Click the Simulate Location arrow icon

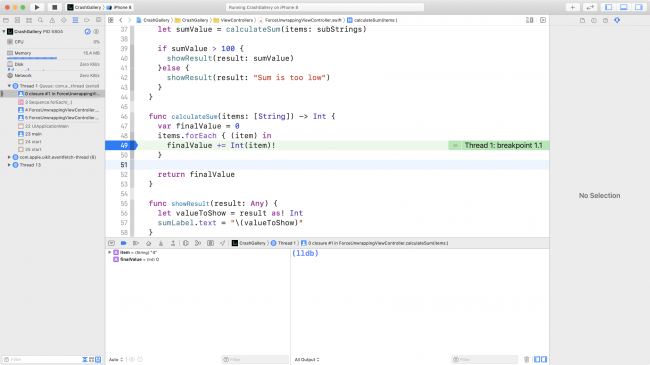click(223, 243)
